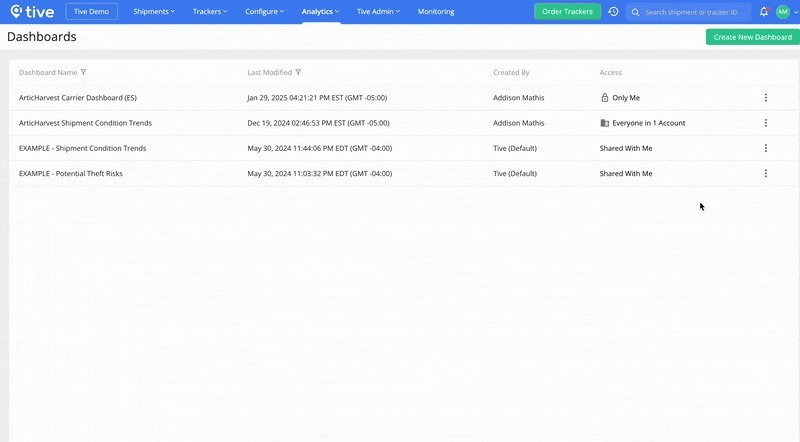The height and width of the screenshot is (442, 800).
Task: Open the notifications bell
Action: 764,12
